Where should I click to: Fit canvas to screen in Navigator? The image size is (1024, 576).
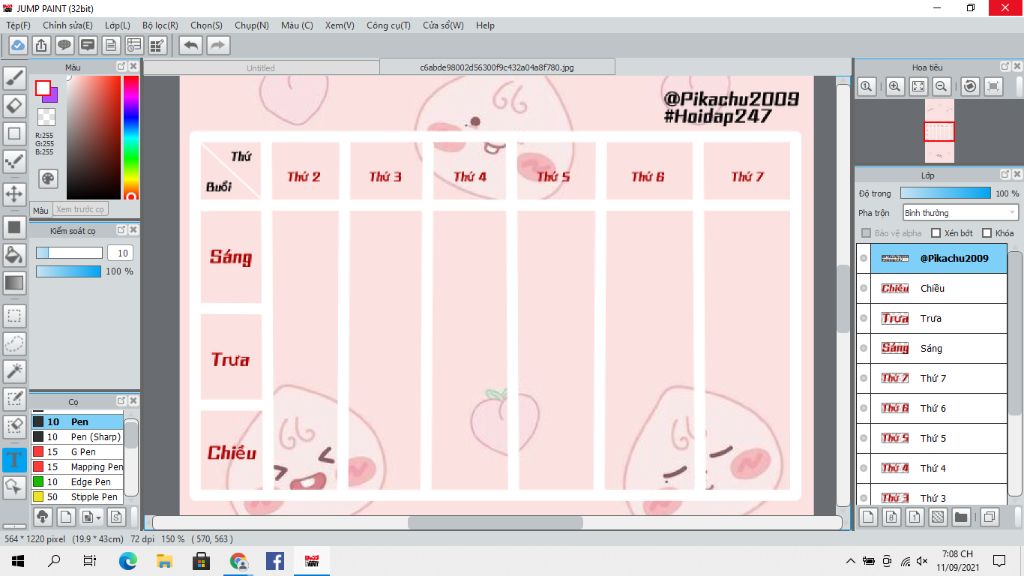(918, 86)
